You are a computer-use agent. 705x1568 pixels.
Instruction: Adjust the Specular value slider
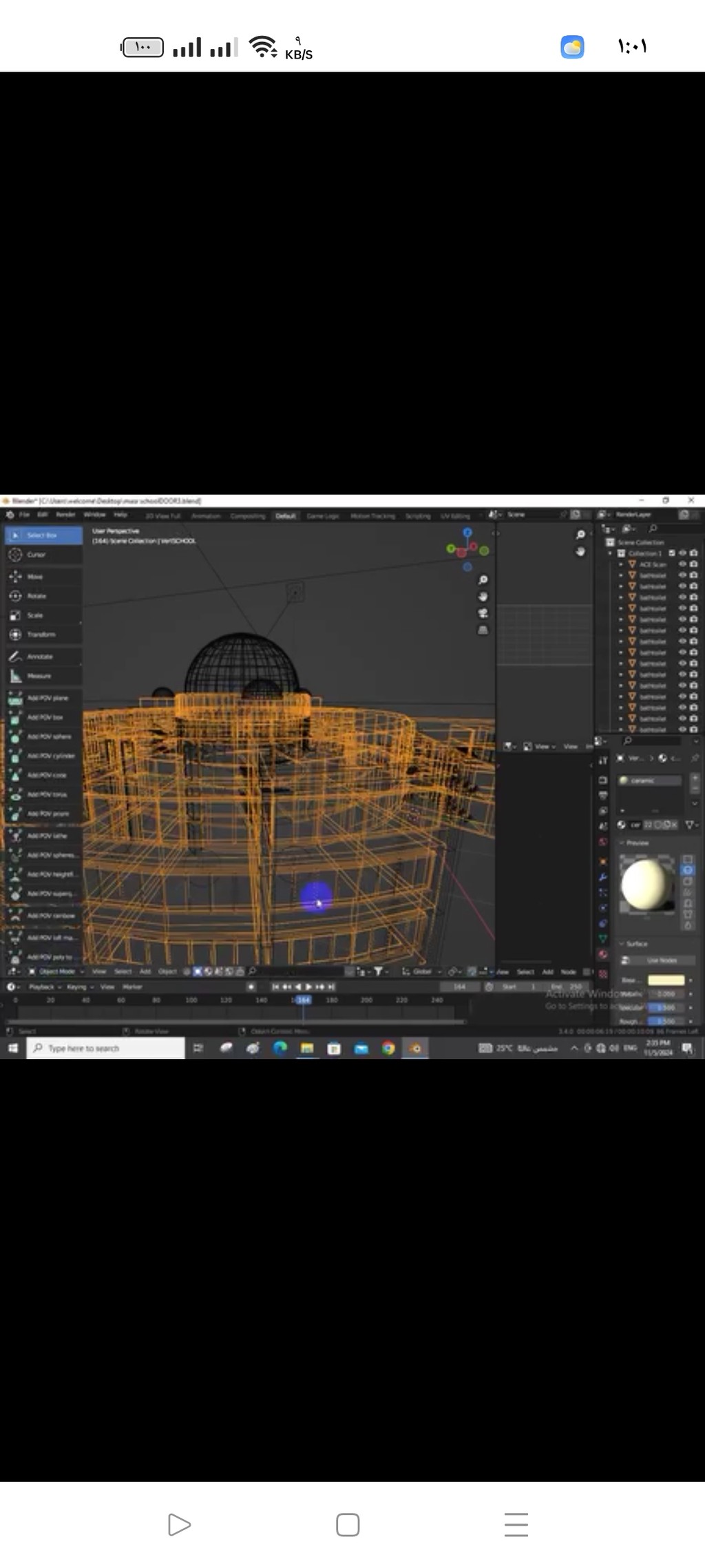666,1008
